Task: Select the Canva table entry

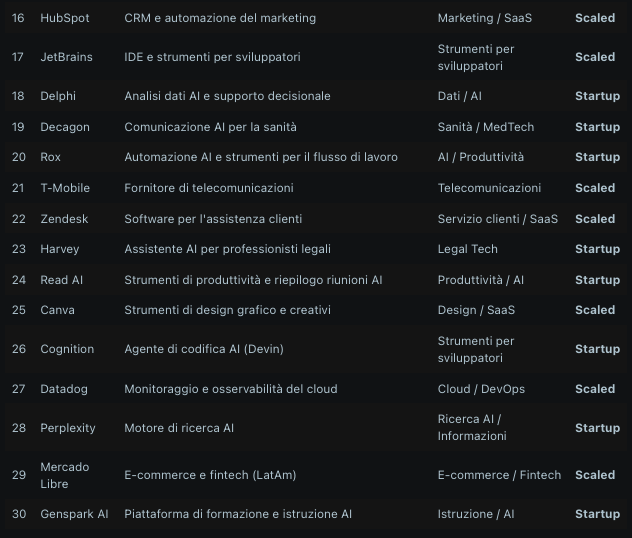Action: click(57, 310)
